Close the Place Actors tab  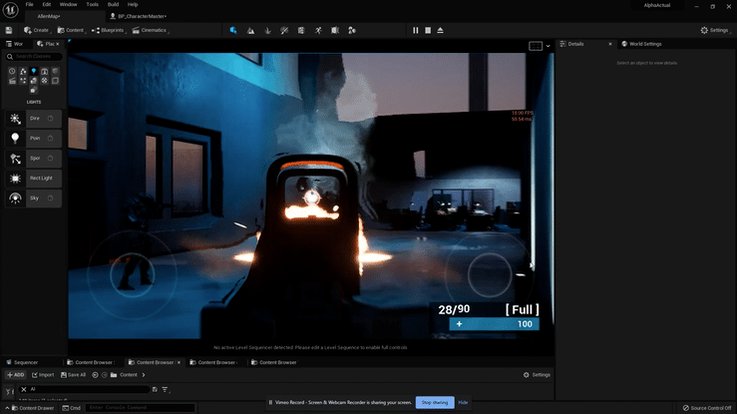pyautogui.click(x=57, y=44)
